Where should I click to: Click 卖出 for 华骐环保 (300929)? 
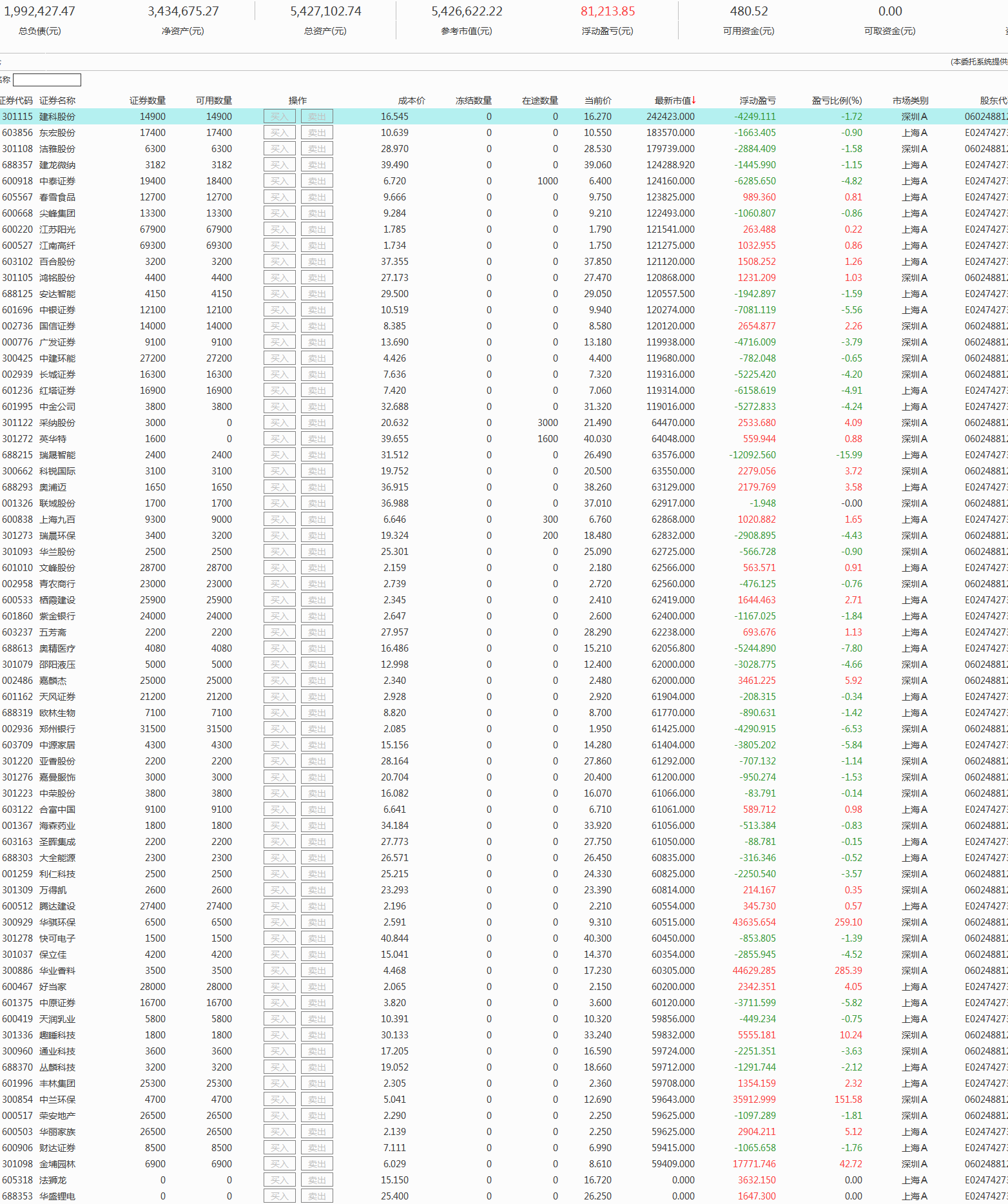(x=316, y=922)
